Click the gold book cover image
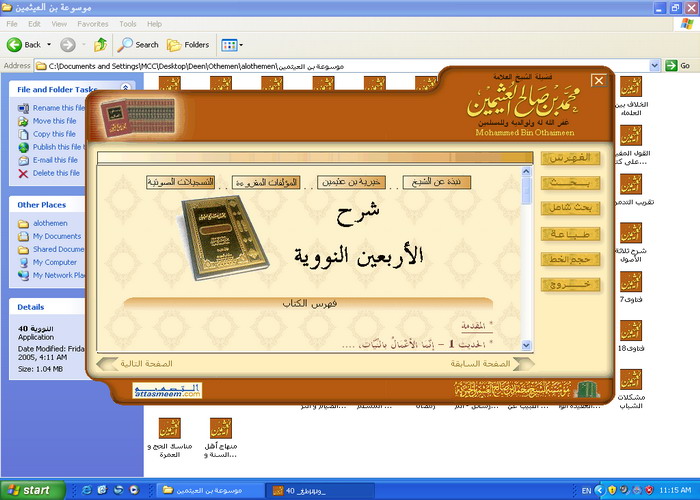 click(224, 235)
